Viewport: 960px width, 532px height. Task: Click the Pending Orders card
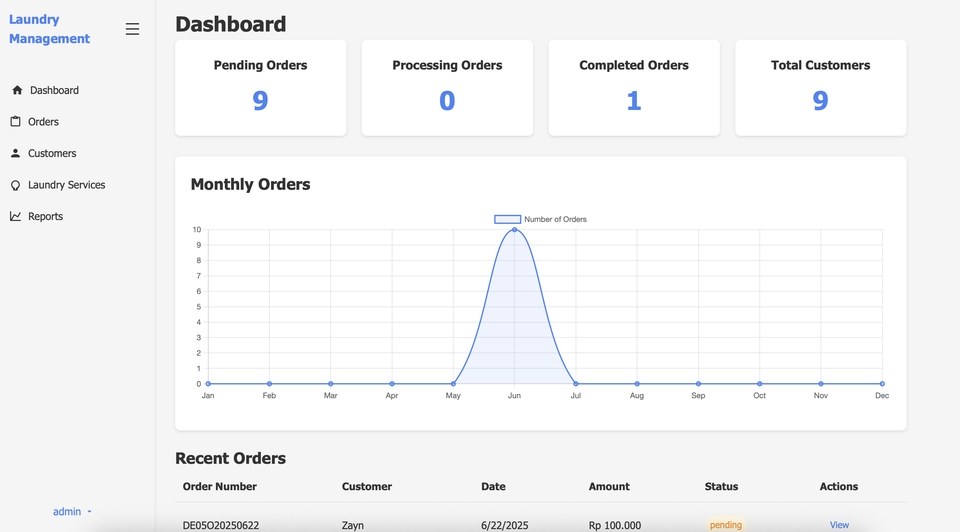tap(260, 88)
